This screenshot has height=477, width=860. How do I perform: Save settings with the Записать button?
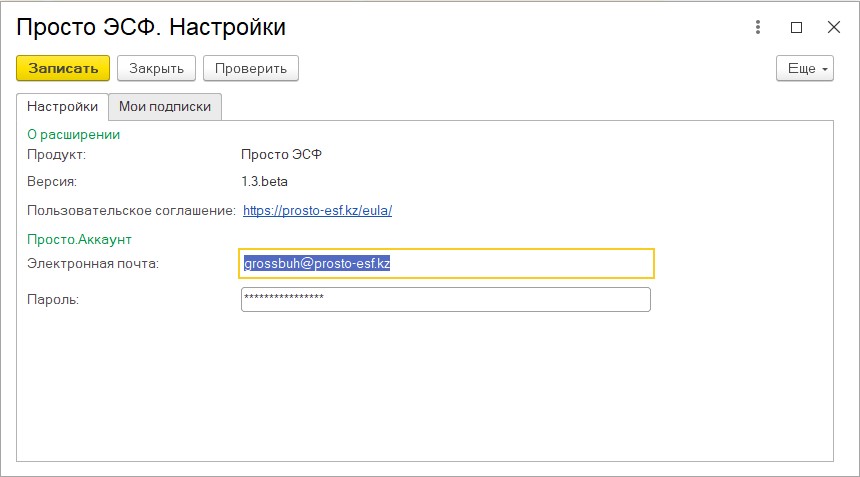click(63, 69)
